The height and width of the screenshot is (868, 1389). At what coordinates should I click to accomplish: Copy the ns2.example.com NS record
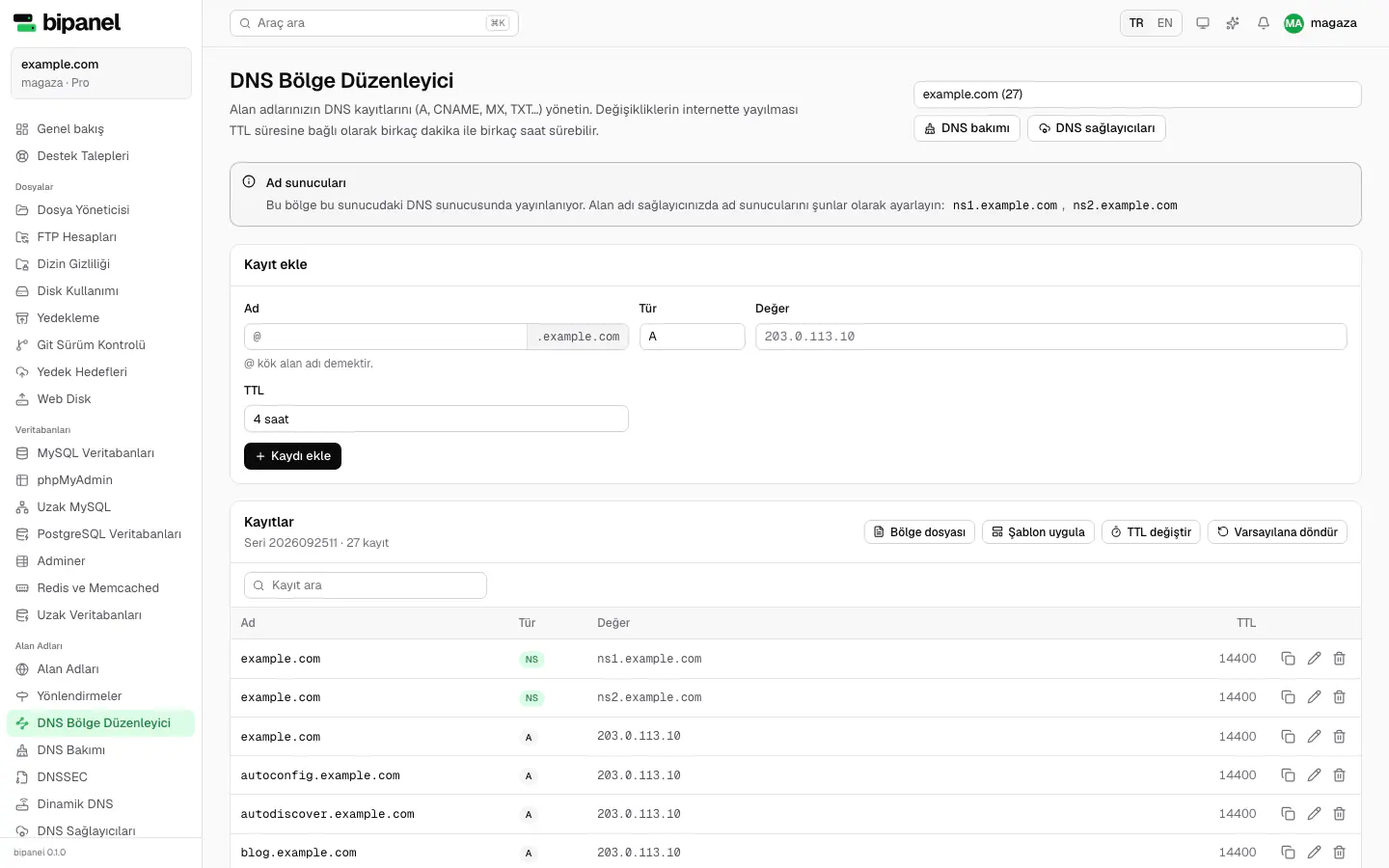click(1288, 697)
